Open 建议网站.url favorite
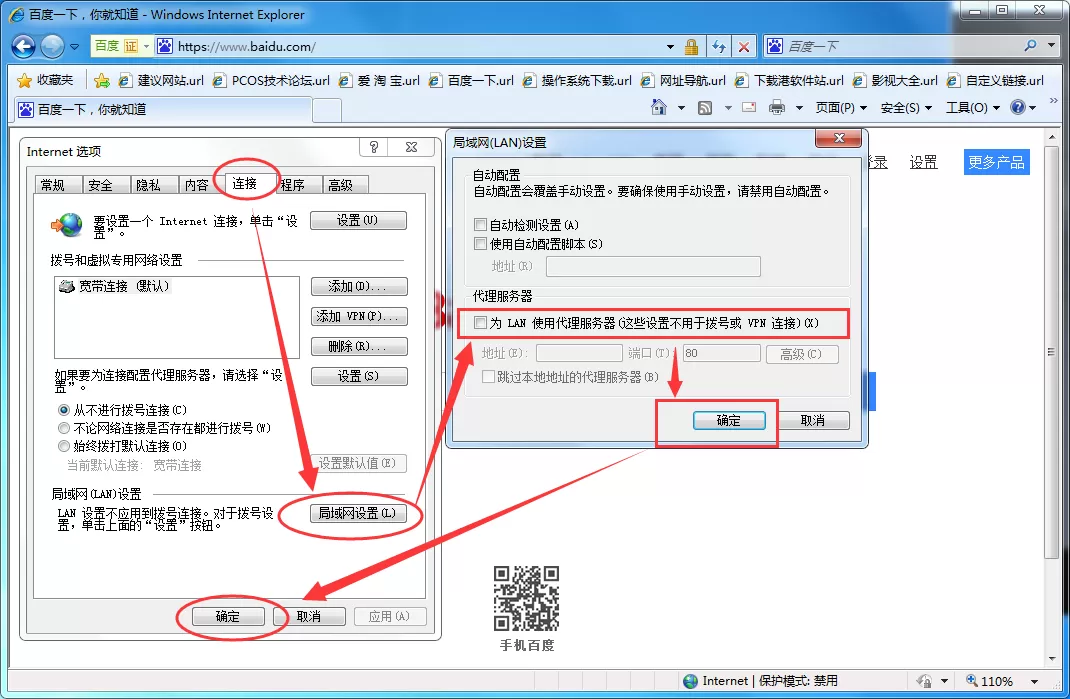This screenshot has width=1070, height=699. click(x=162, y=81)
